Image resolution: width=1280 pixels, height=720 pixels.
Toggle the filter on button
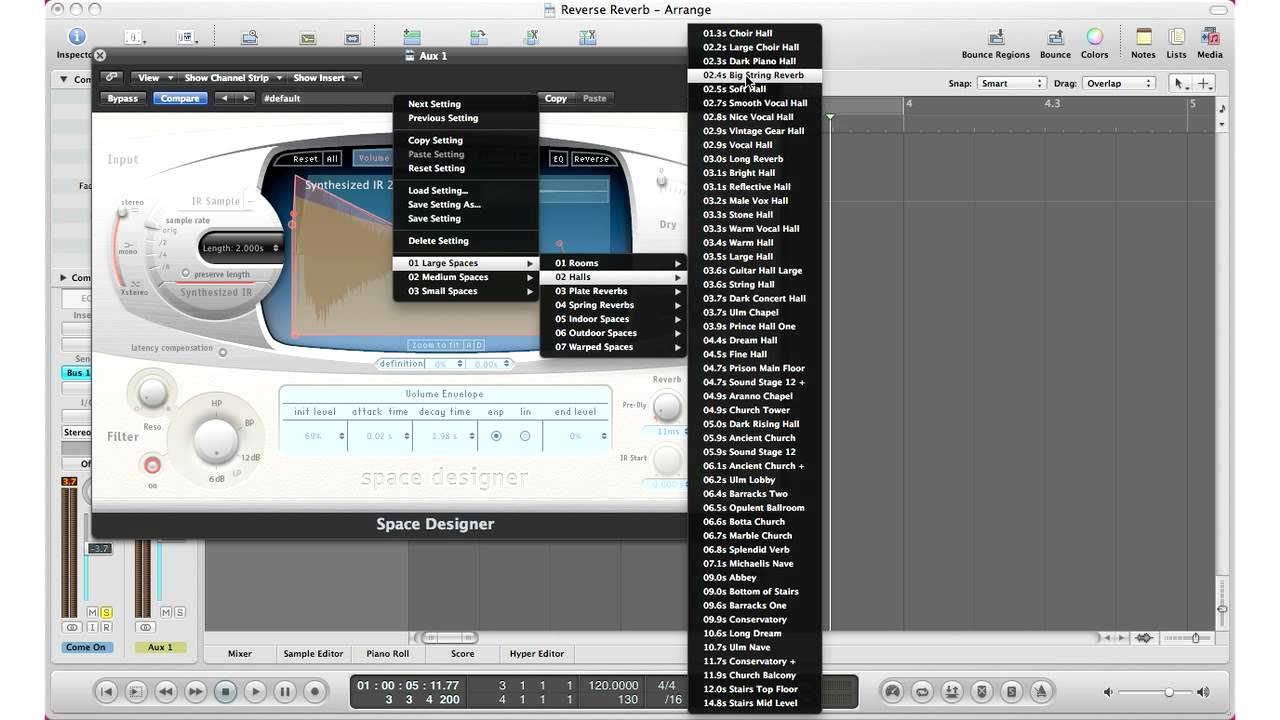pos(152,466)
